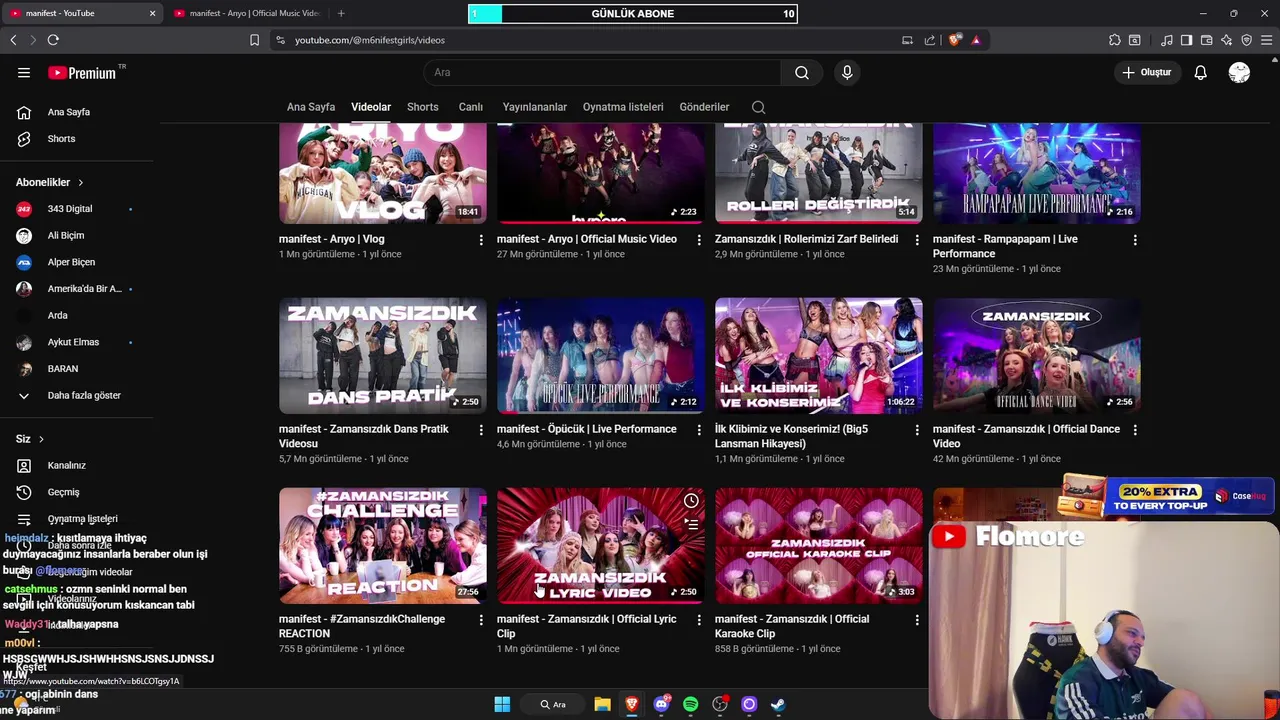This screenshot has width=1280, height=720.
Task: Open a new browser tab
Action: coord(341,13)
